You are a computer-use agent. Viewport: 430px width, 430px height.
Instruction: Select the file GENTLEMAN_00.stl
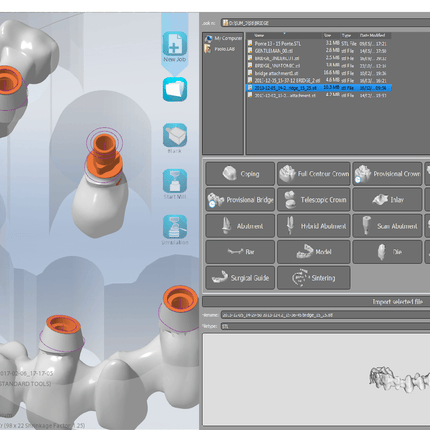tap(319, 51)
